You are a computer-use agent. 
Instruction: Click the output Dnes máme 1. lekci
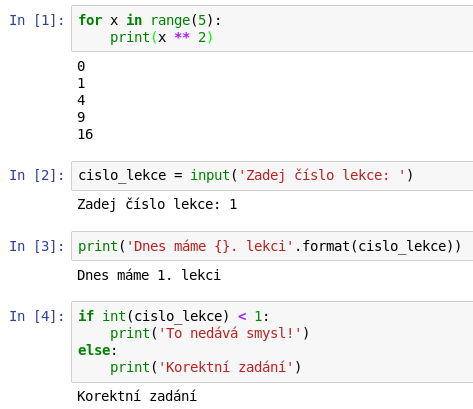(x=149, y=275)
